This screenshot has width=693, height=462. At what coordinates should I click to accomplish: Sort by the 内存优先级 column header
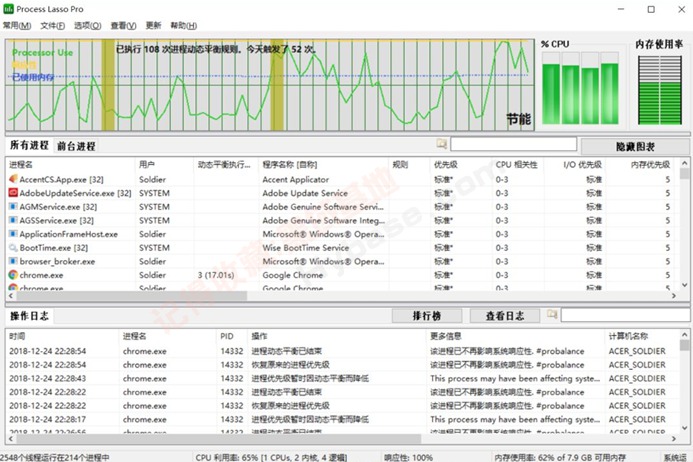640,164
